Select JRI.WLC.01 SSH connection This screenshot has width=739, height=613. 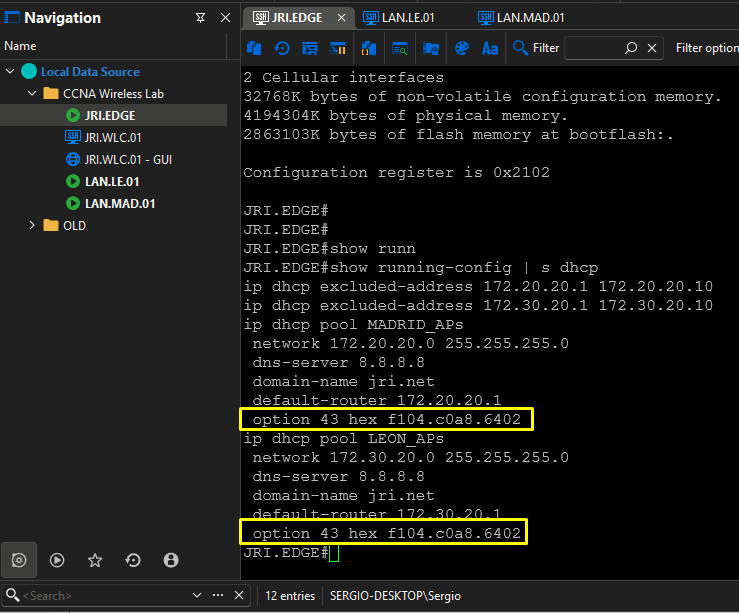tap(113, 138)
